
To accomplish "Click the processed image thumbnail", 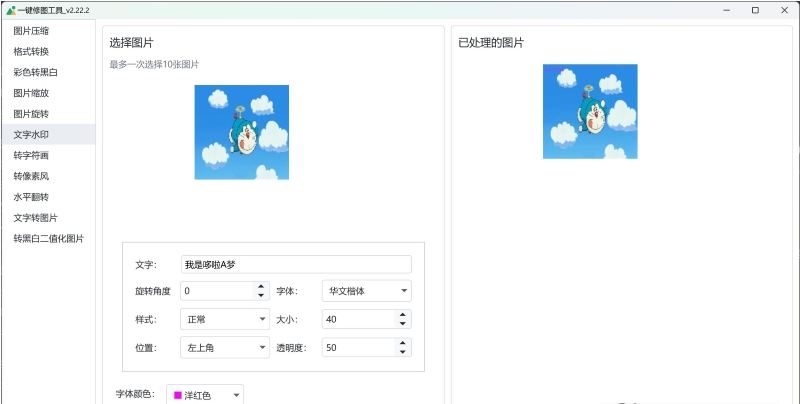I will [x=590, y=111].
